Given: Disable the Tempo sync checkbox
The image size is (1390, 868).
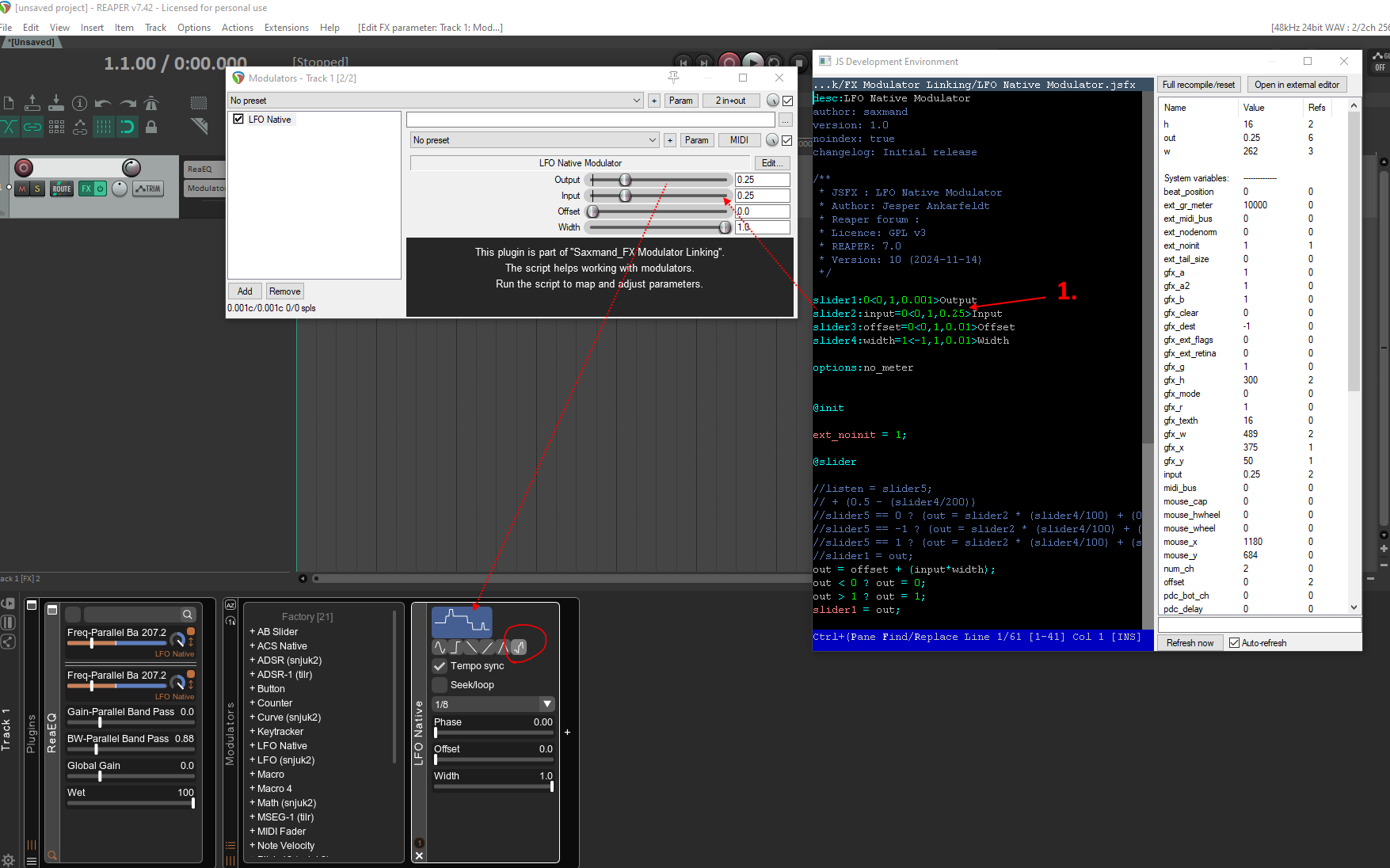Looking at the screenshot, I should point(440,666).
